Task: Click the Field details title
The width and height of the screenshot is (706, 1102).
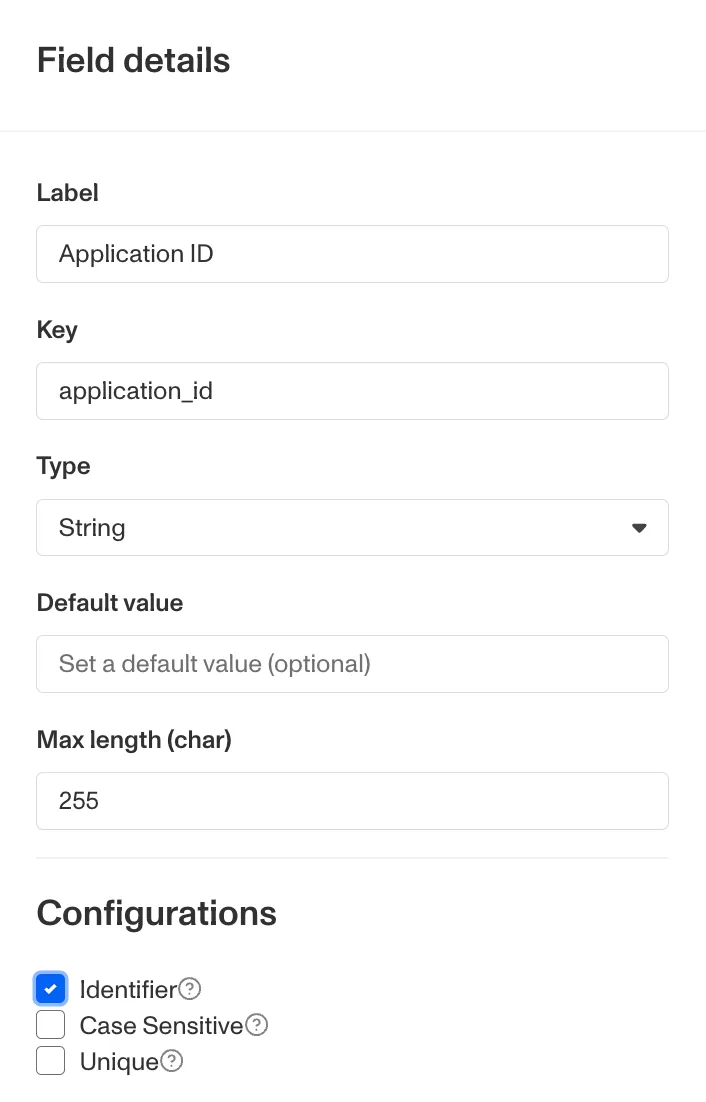Action: pyautogui.click(x=133, y=61)
